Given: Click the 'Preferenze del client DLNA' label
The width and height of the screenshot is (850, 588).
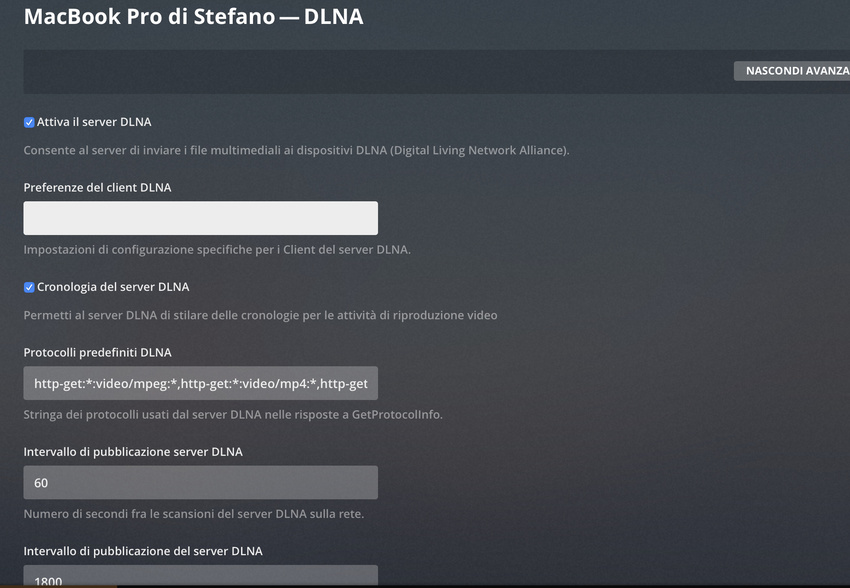Looking at the screenshot, I should click(x=97, y=187).
